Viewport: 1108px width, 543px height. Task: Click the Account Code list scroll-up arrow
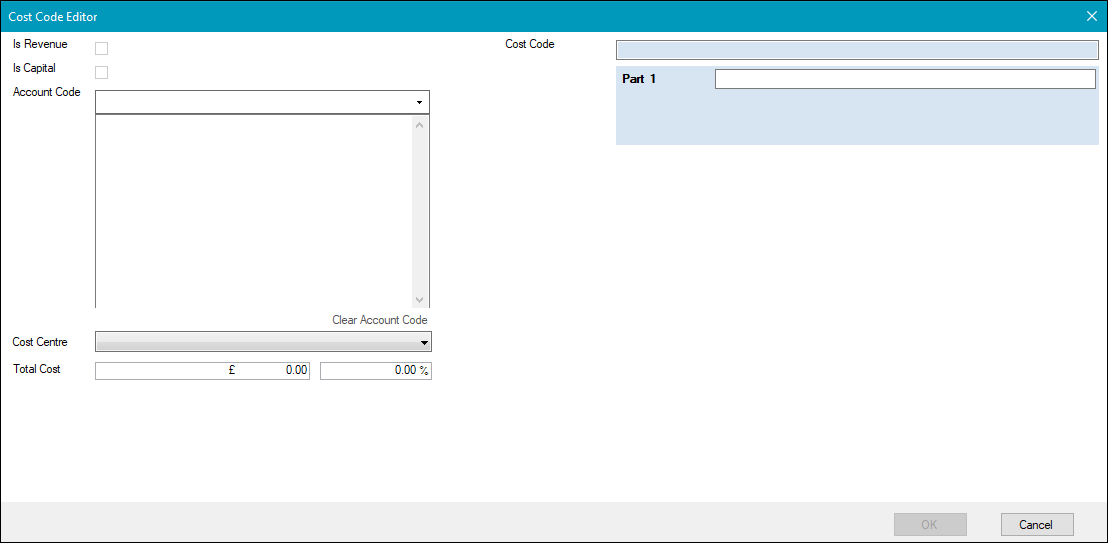(x=419, y=125)
